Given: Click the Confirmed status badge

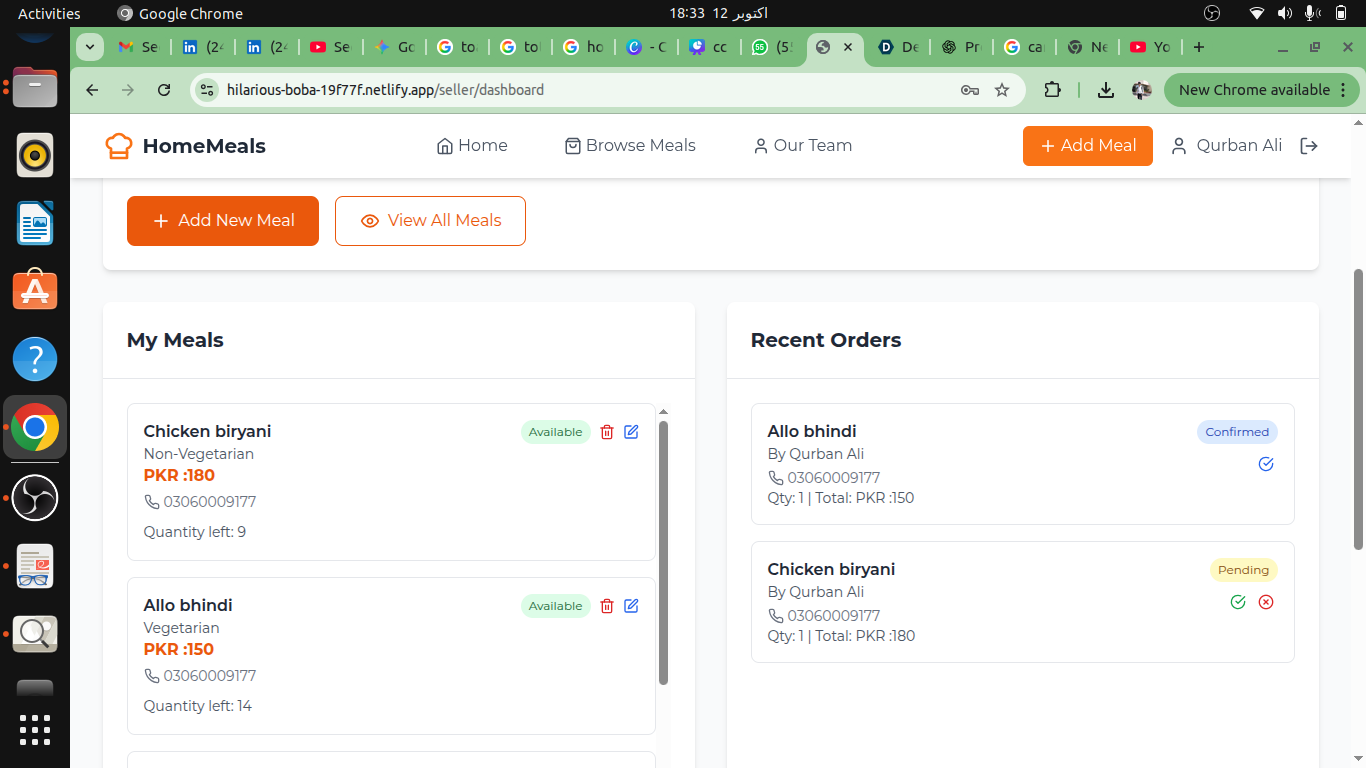Looking at the screenshot, I should pyautogui.click(x=1237, y=432).
